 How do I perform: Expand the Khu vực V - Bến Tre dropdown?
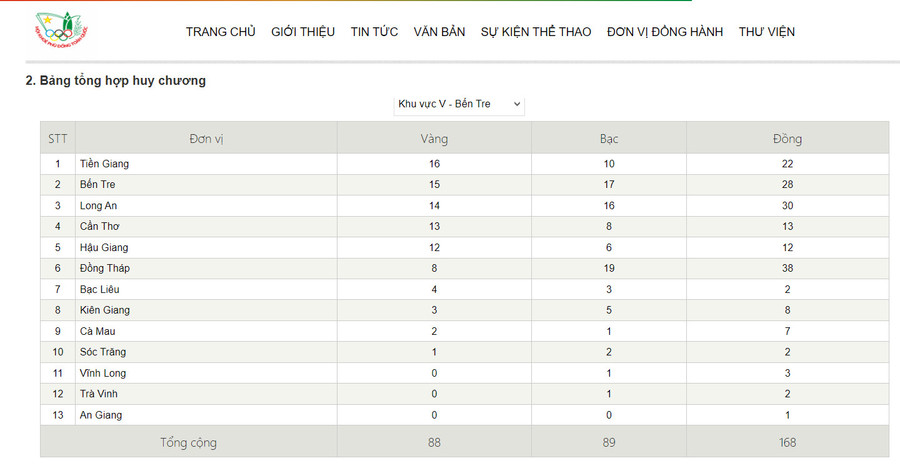(460, 104)
